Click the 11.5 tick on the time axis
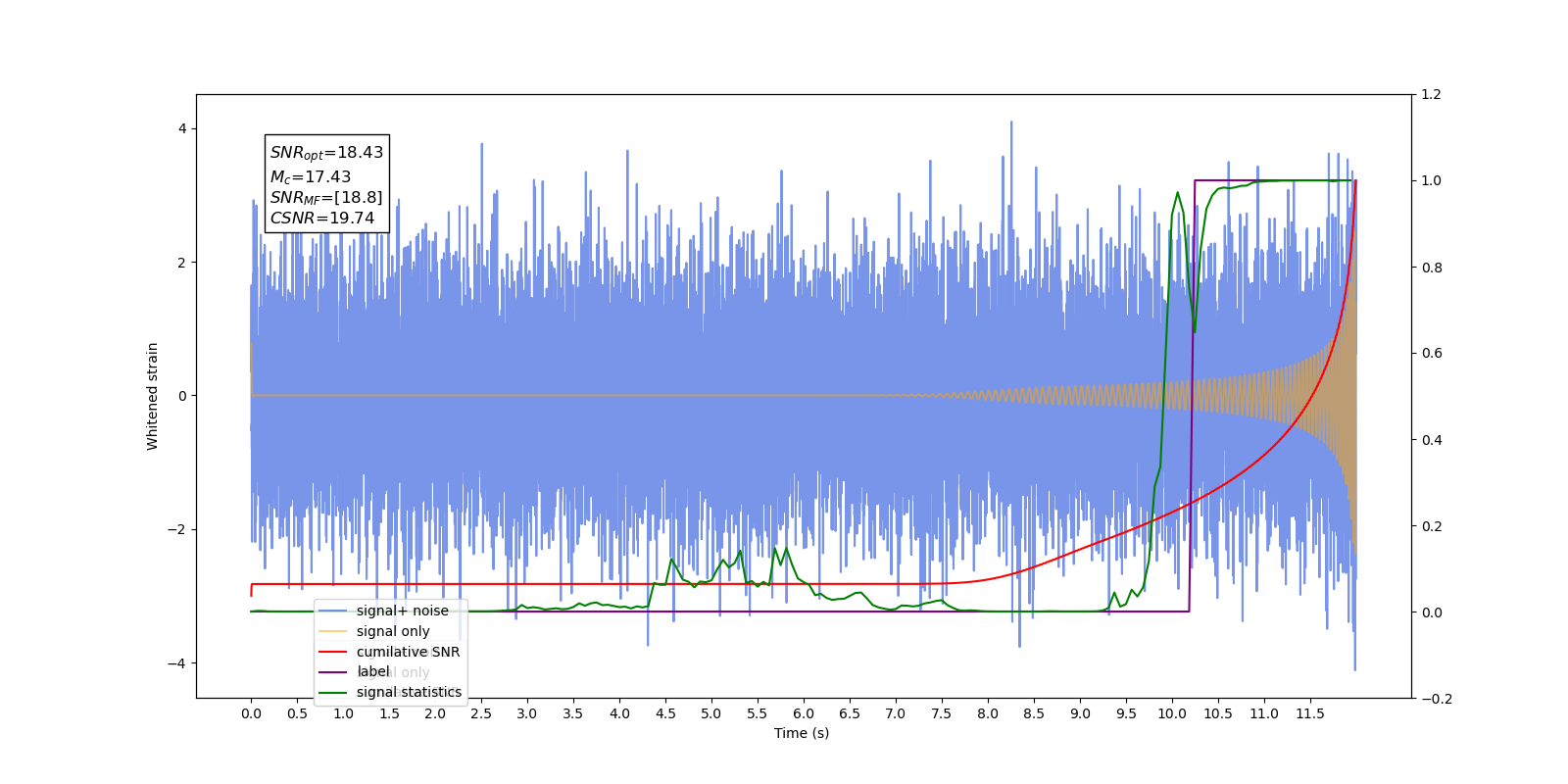 (x=1310, y=713)
